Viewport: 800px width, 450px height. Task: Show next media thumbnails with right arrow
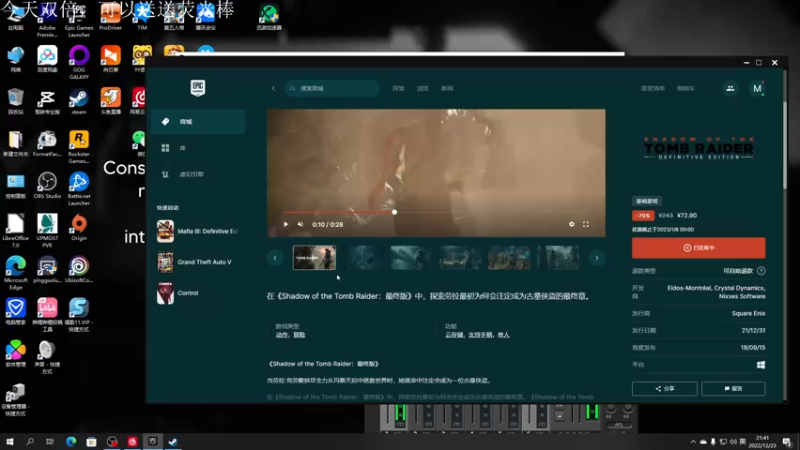click(597, 258)
